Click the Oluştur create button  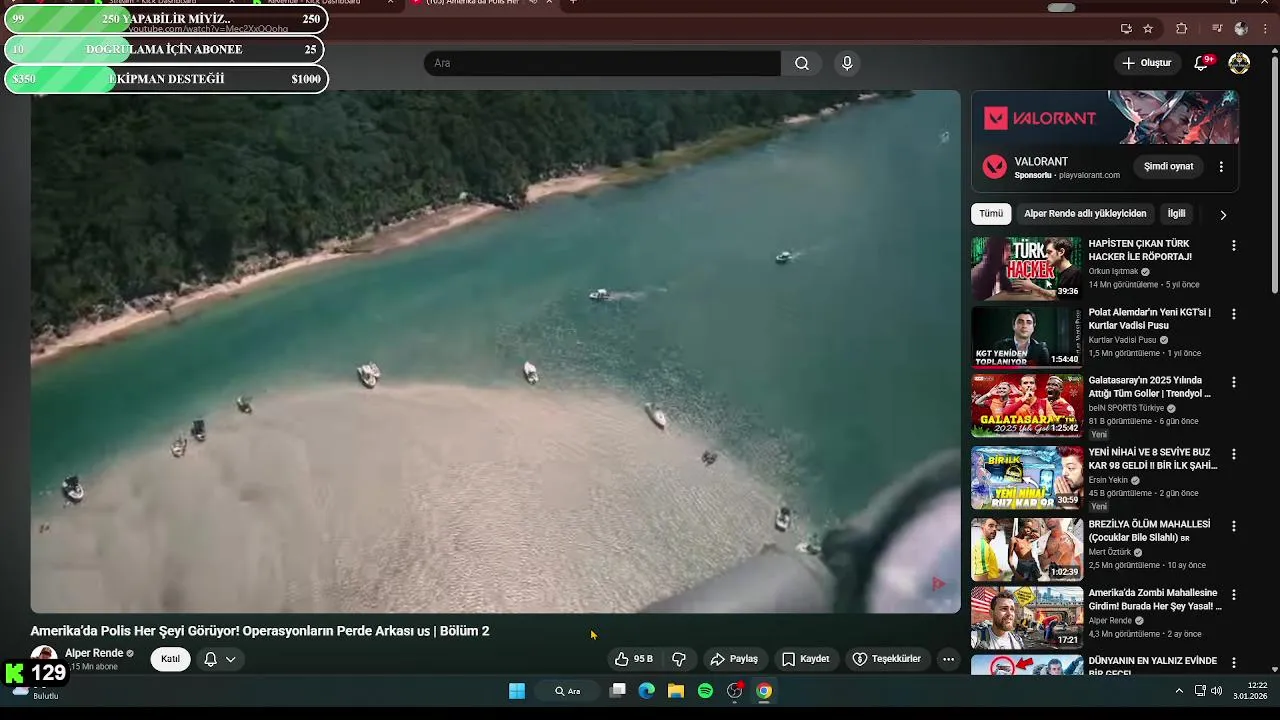(1146, 63)
